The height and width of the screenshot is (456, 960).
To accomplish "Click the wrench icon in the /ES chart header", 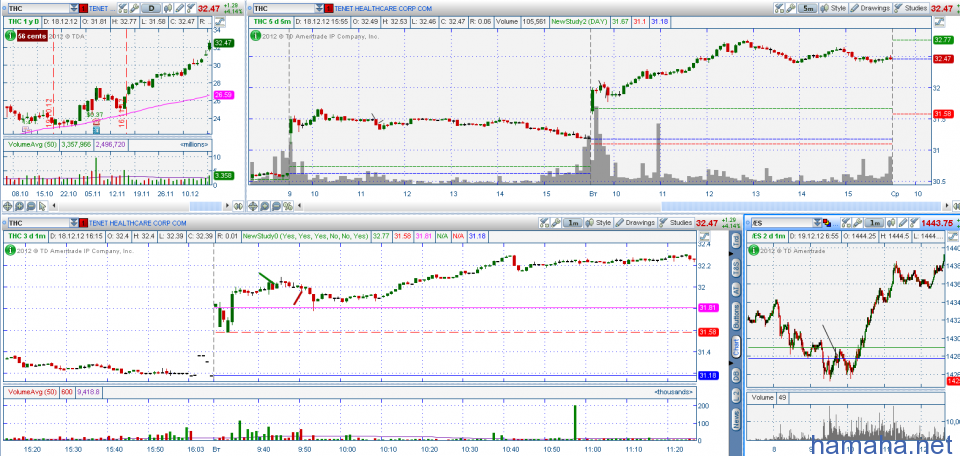I will (x=858, y=223).
